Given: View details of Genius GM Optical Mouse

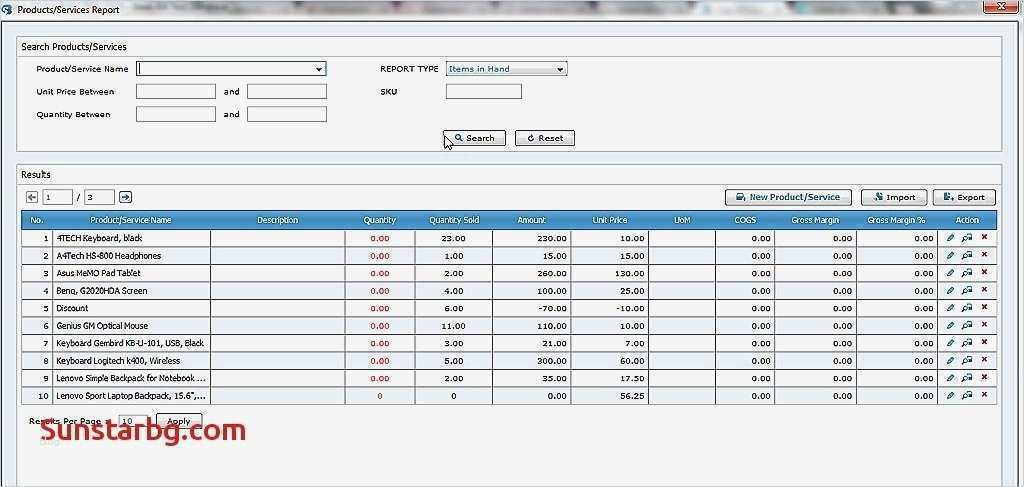Looking at the screenshot, I should (967, 326).
